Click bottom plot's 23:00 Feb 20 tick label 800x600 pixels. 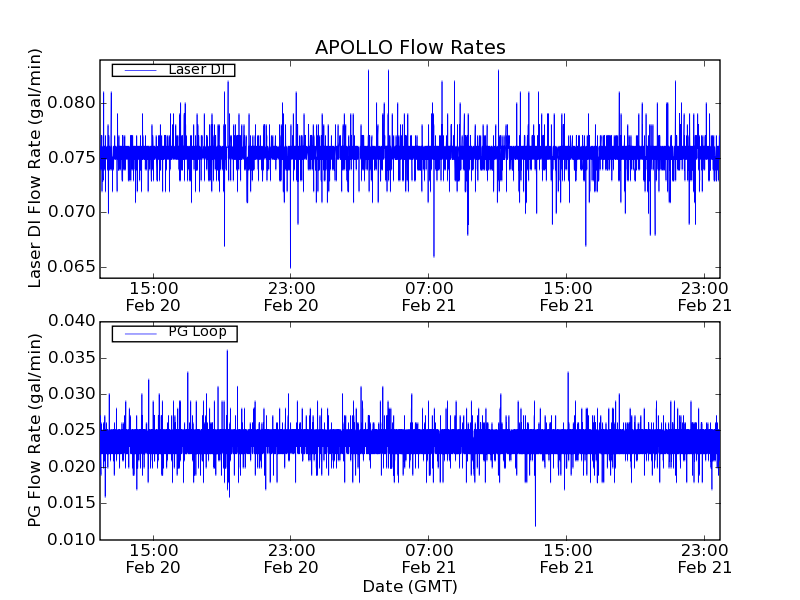291,559
